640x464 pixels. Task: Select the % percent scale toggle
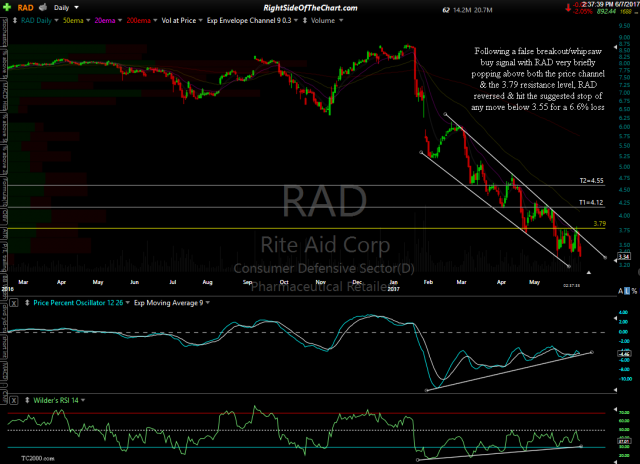tap(634, 291)
